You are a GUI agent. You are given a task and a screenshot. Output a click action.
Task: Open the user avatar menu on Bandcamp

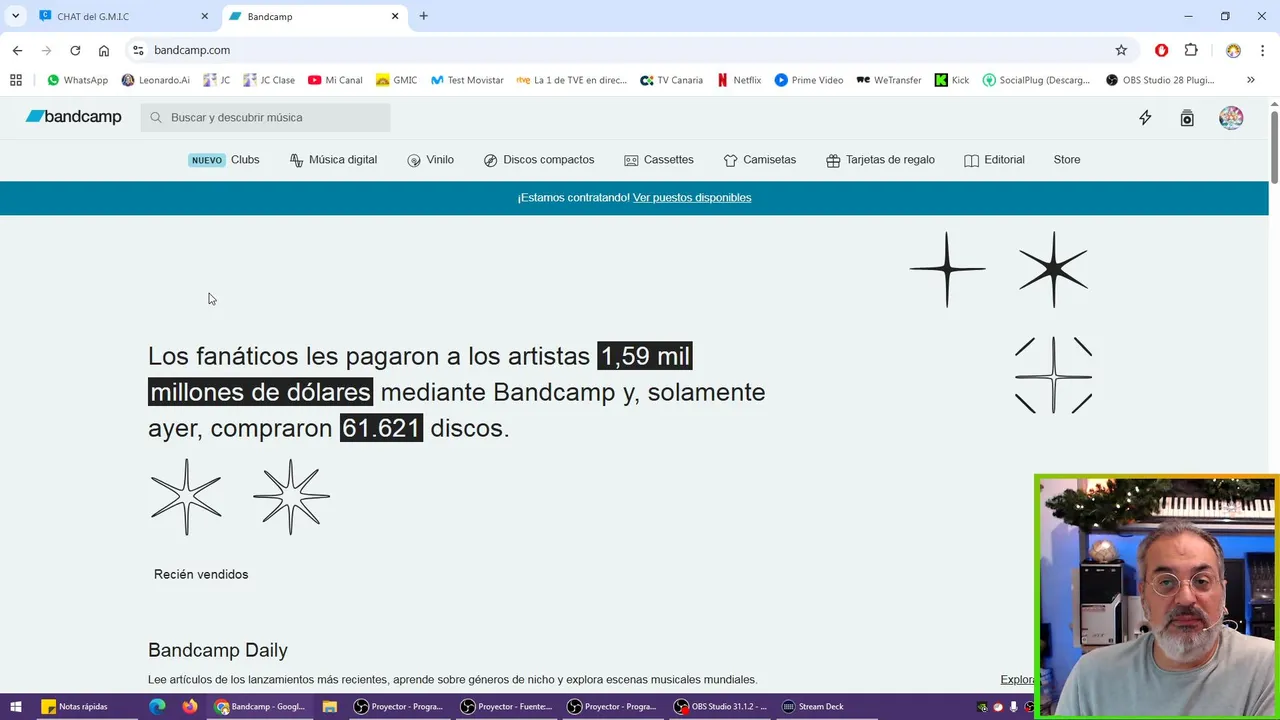click(1231, 117)
